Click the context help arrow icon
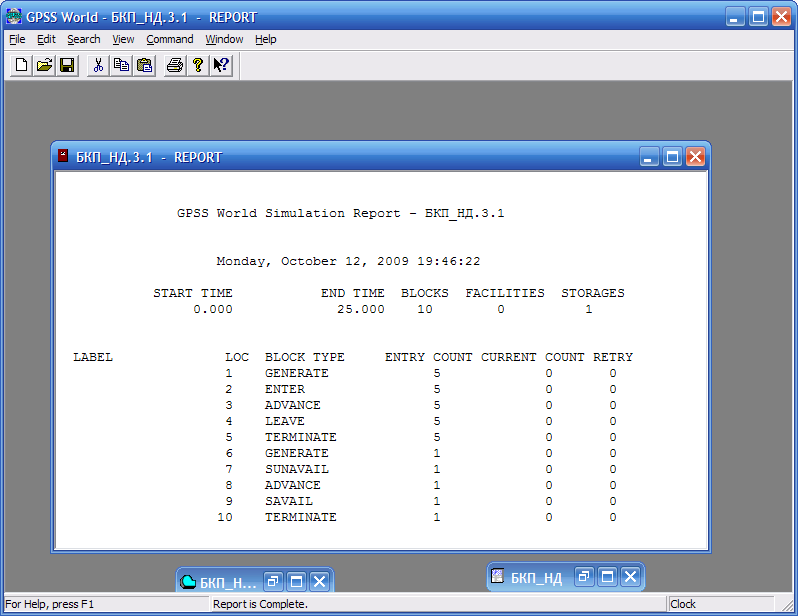798x616 pixels. point(221,65)
